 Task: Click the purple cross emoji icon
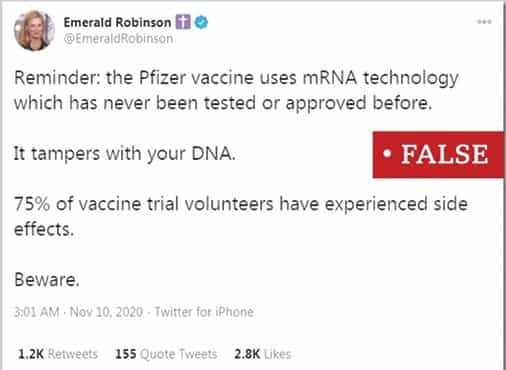[x=183, y=22]
